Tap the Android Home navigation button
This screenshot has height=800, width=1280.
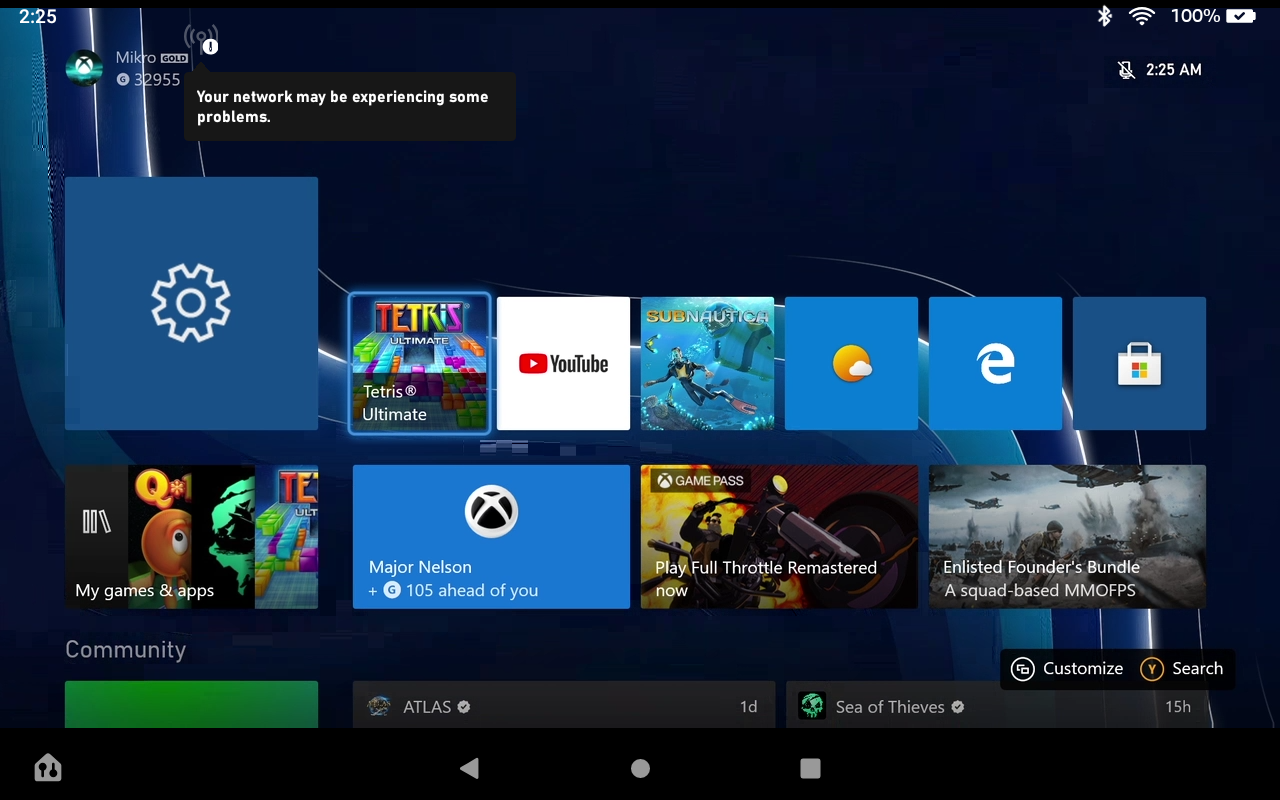click(640, 768)
